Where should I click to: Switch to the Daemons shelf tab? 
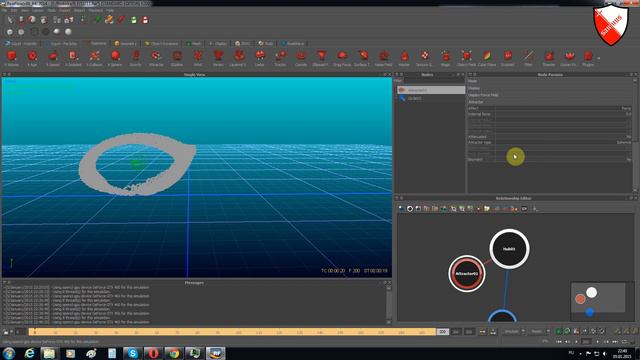96,43
